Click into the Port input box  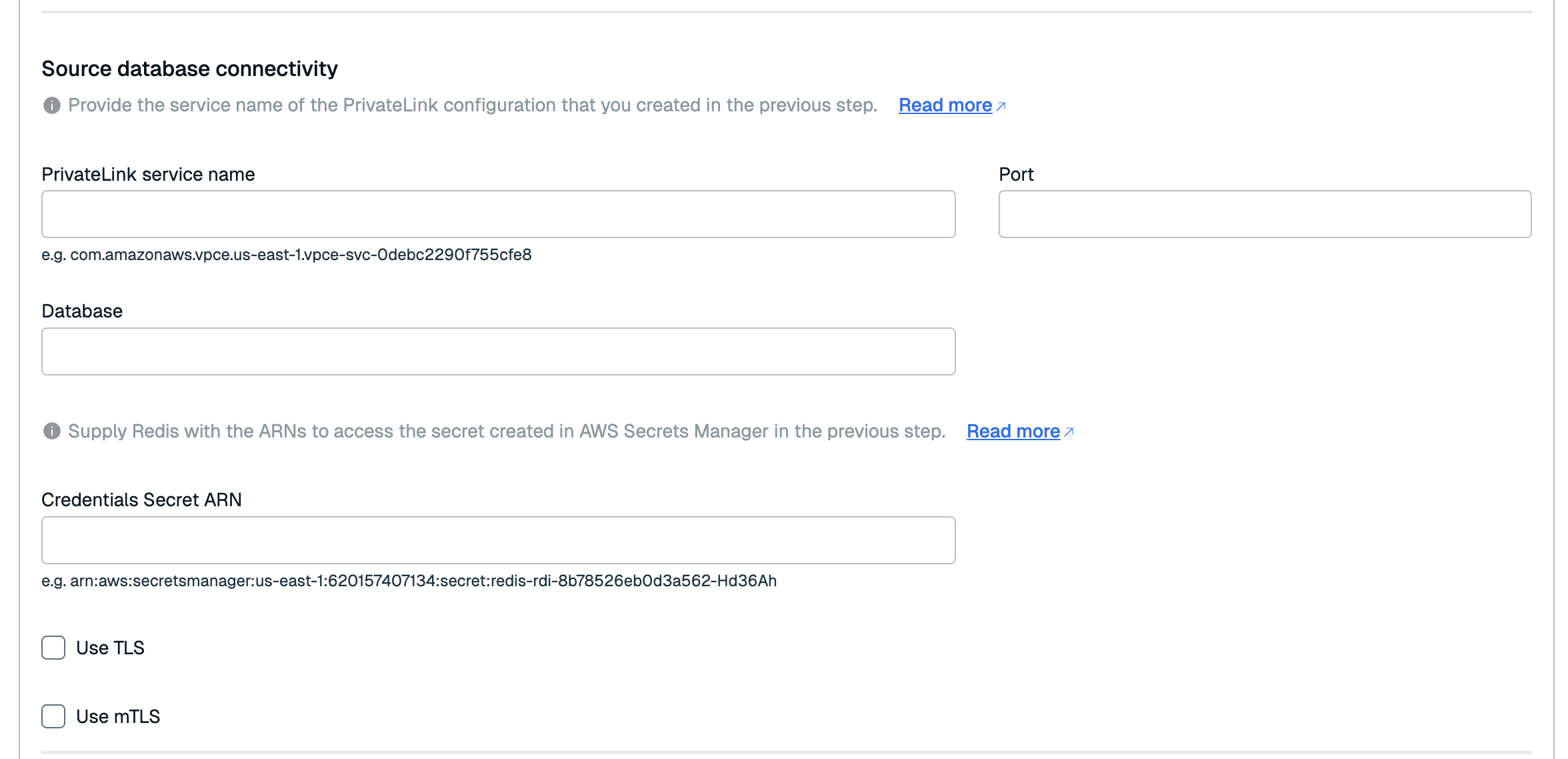1264,214
